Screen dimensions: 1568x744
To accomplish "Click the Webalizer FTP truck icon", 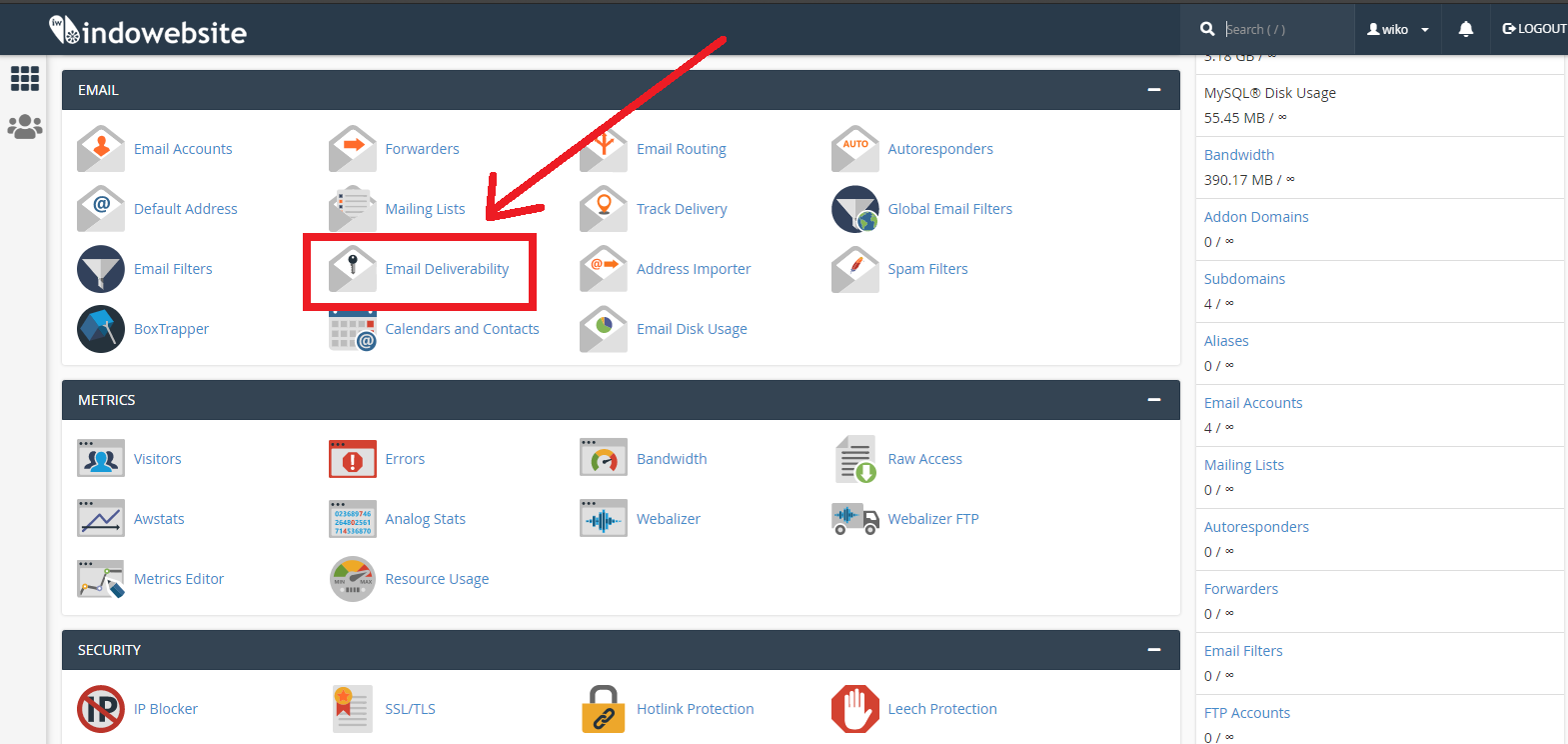I will tap(855, 519).
